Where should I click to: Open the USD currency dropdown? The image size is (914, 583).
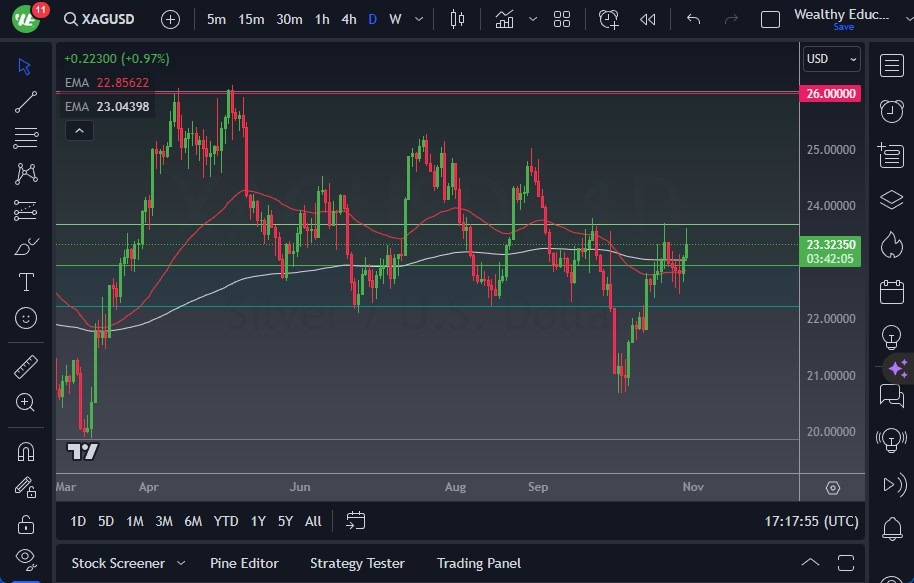[831, 59]
